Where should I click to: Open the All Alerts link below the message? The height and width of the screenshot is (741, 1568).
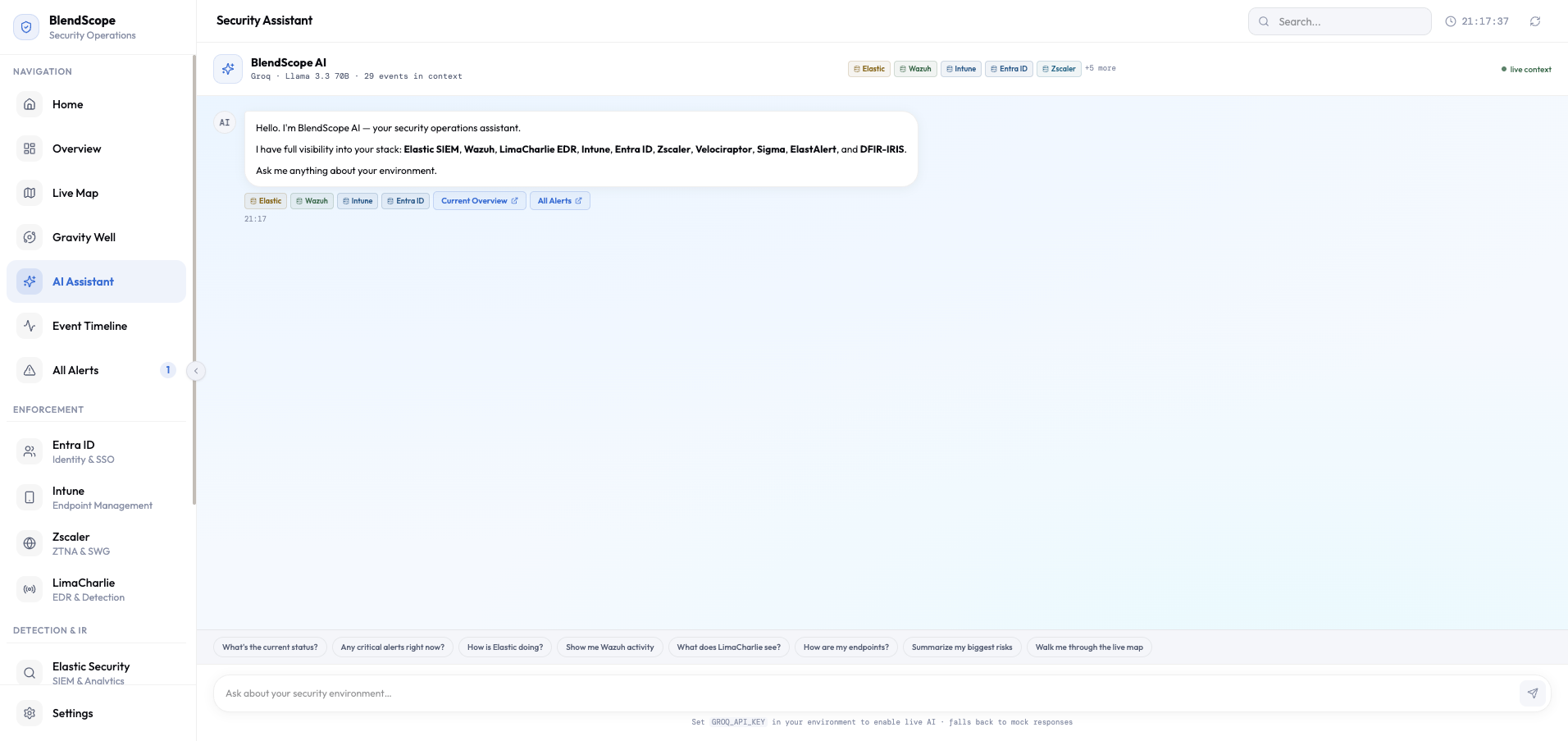click(x=560, y=201)
